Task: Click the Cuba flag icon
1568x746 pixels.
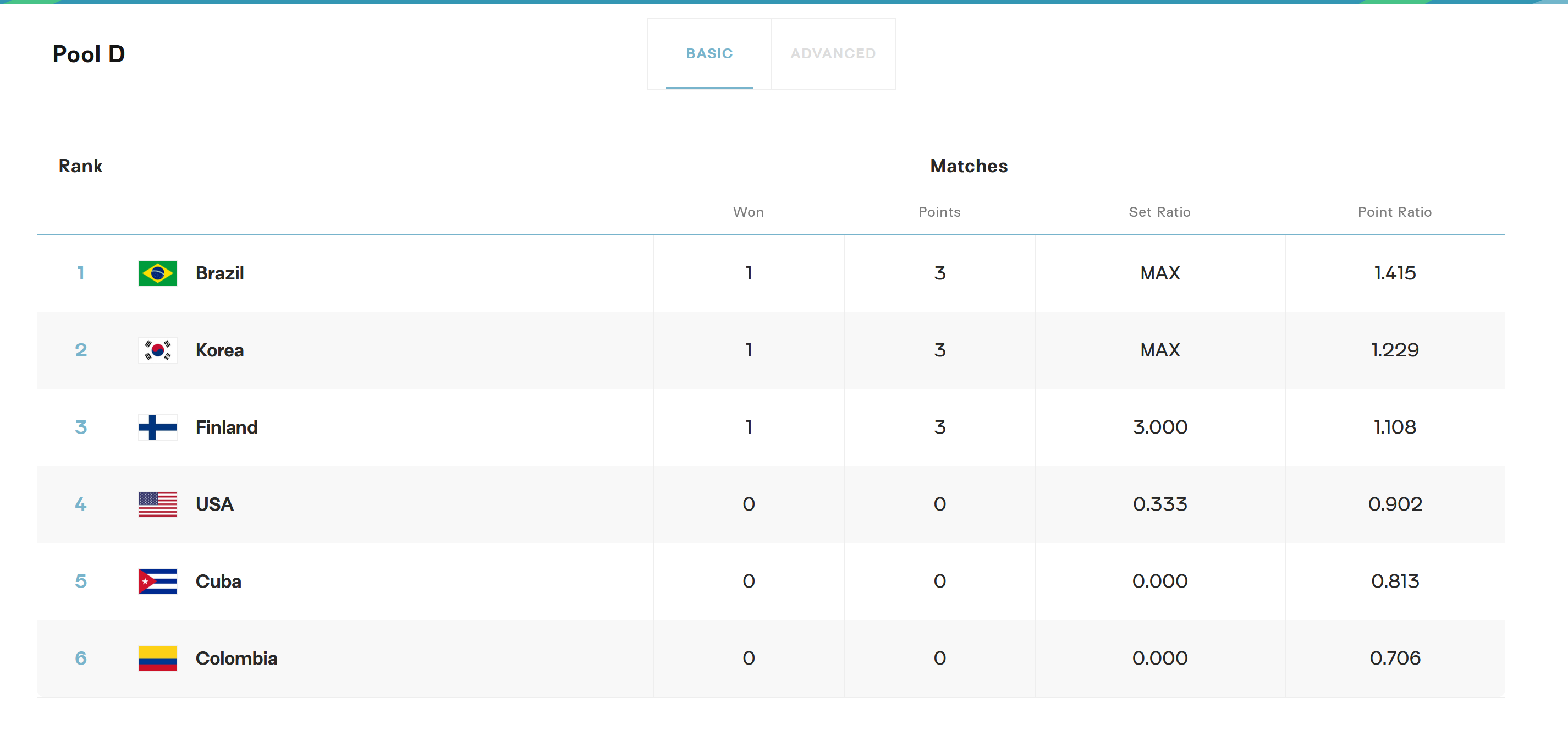Action: pos(158,581)
